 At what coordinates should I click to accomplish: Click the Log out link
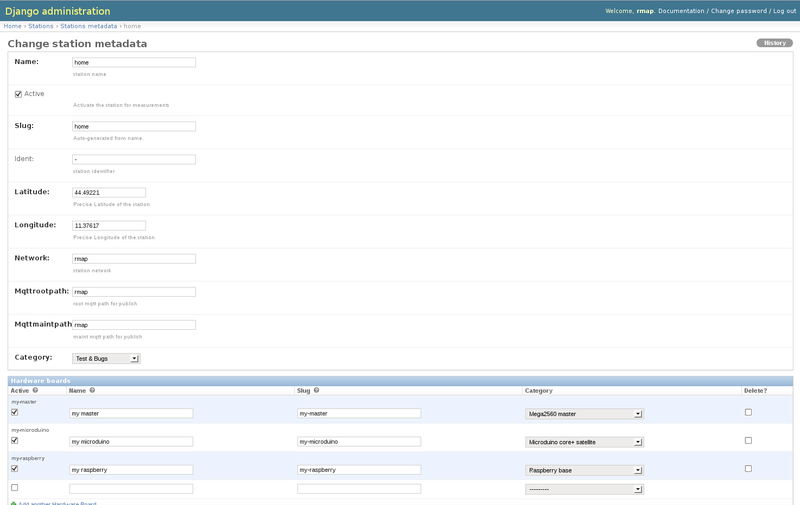point(784,11)
